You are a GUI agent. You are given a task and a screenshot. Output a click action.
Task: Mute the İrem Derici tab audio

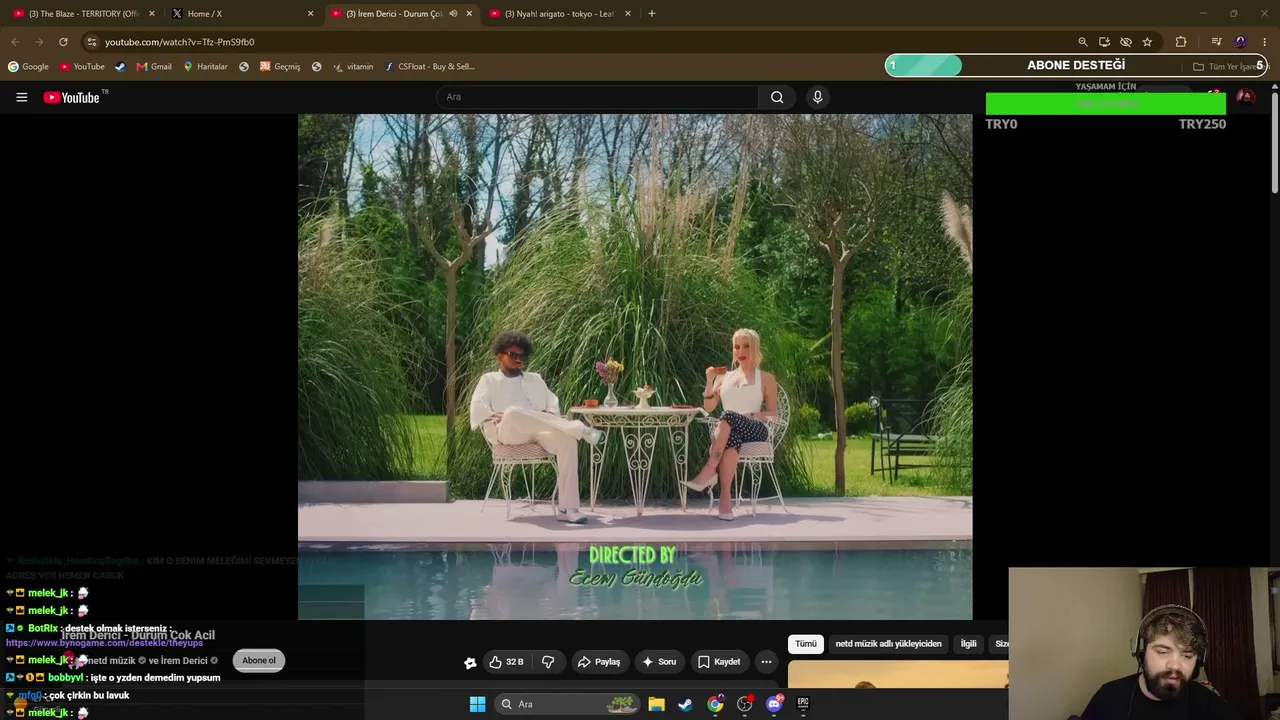[453, 14]
